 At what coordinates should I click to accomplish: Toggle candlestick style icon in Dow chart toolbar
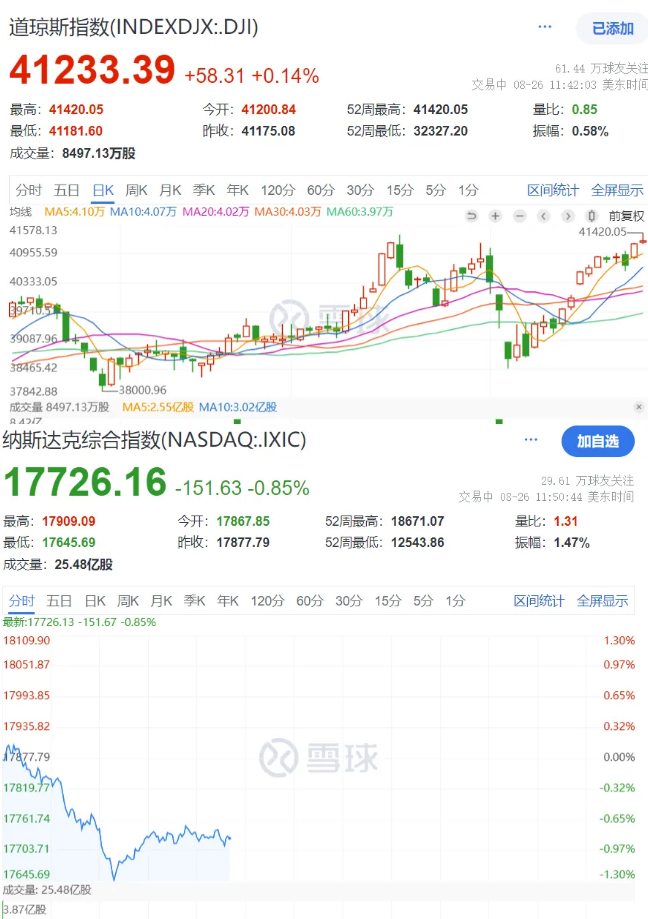tap(592, 216)
